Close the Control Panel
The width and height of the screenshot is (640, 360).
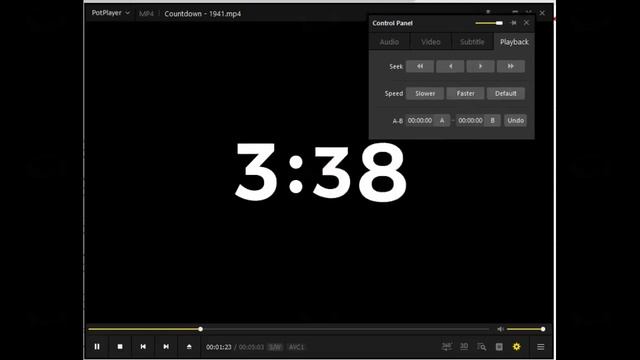click(527, 23)
